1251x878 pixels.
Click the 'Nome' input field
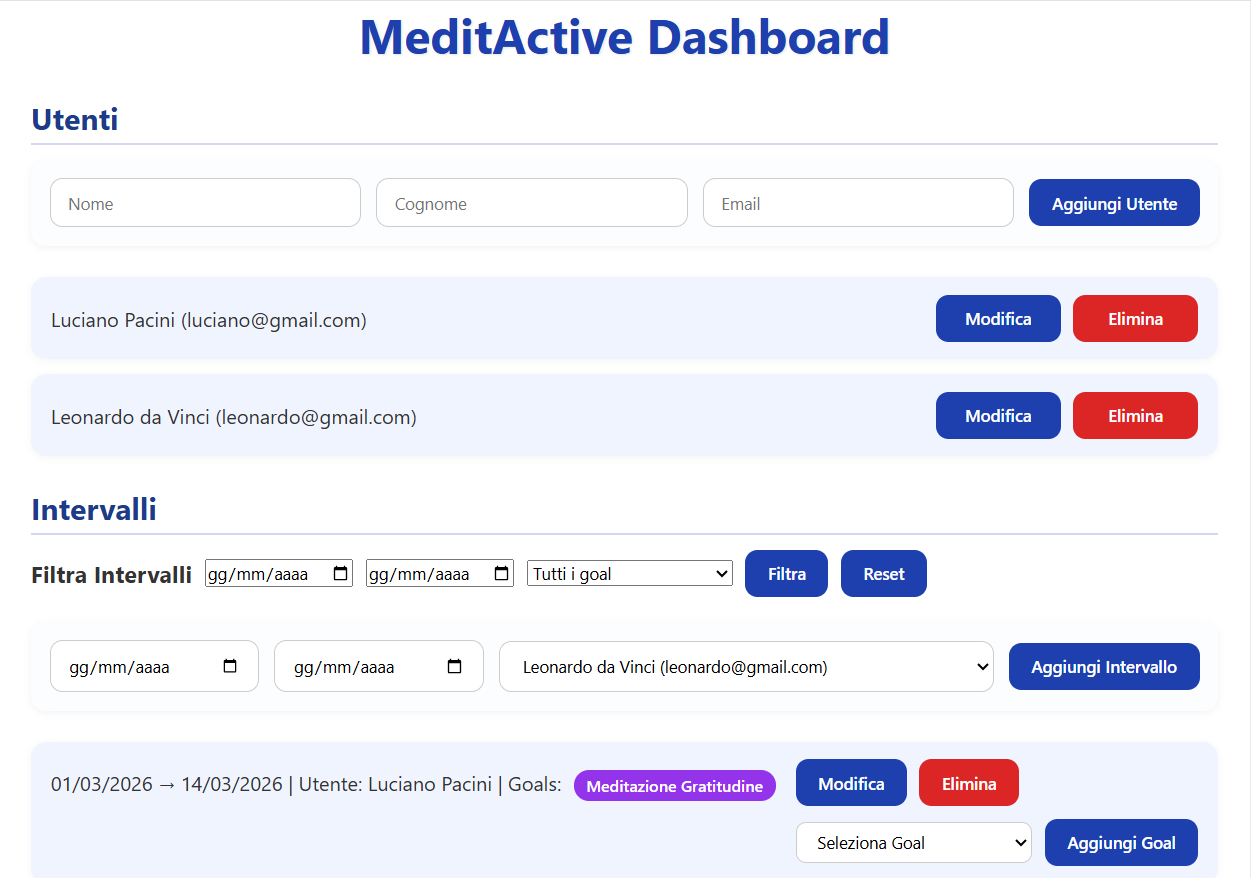click(205, 202)
